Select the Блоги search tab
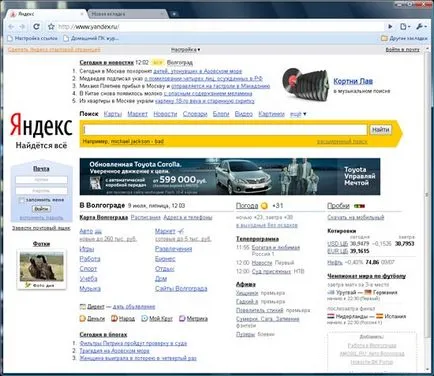Viewport: 434px width, 376px height. (x=221, y=114)
